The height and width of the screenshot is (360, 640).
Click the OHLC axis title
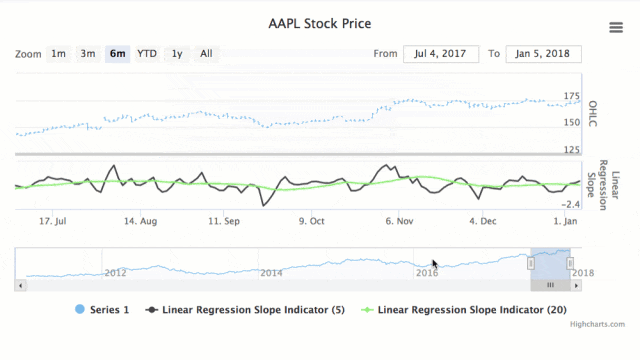pyautogui.click(x=593, y=114)
